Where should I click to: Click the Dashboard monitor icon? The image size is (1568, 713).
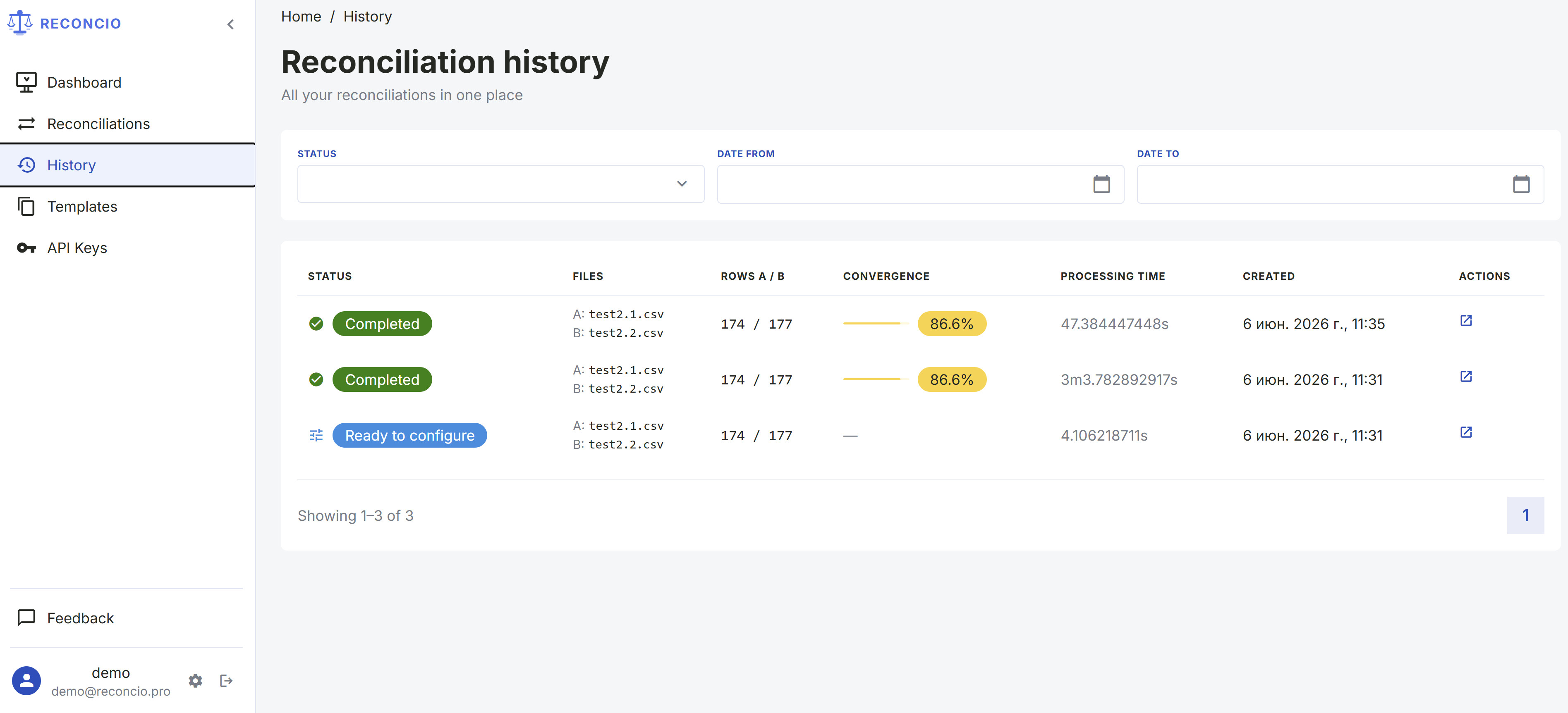(26, 82)
